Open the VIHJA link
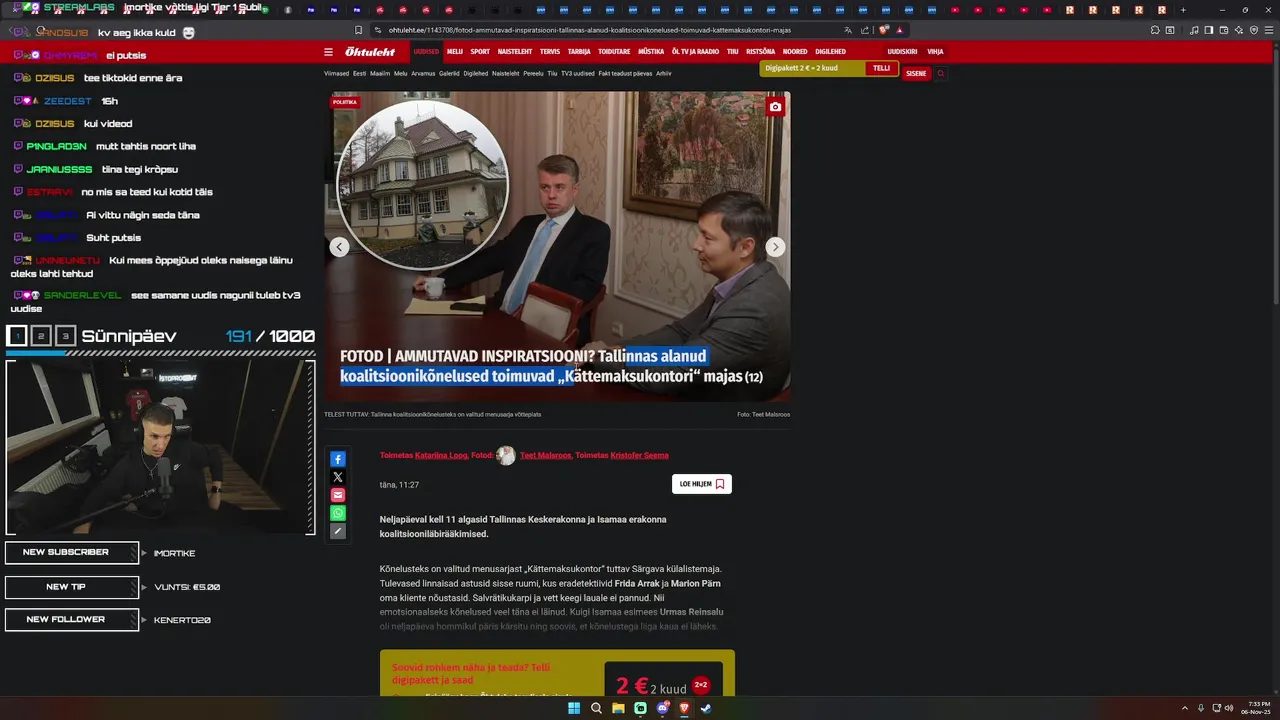 click(935, 51)
